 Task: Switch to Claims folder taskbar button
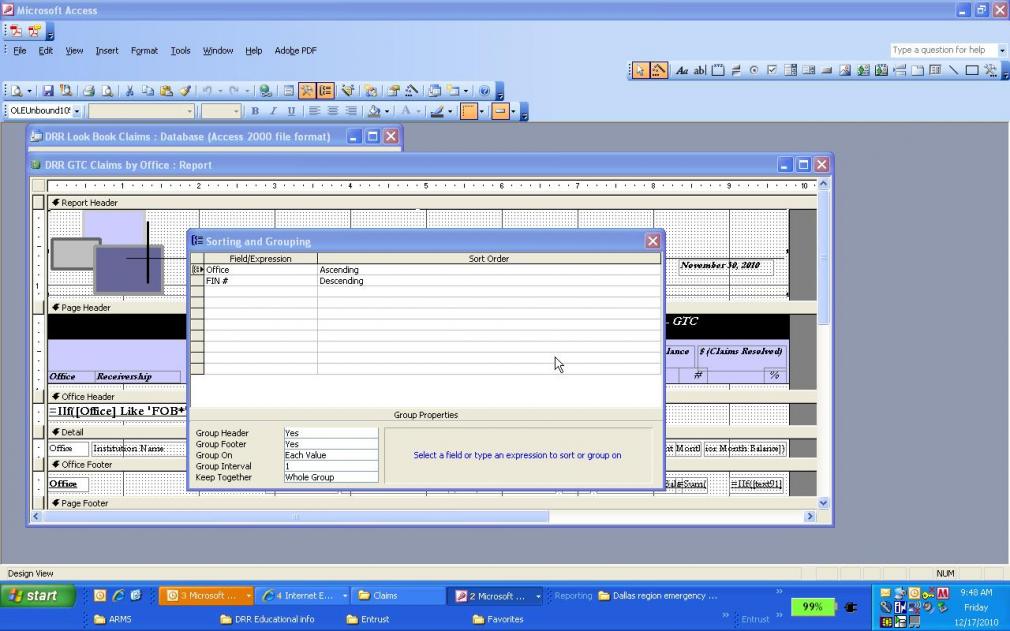[385, 596]
